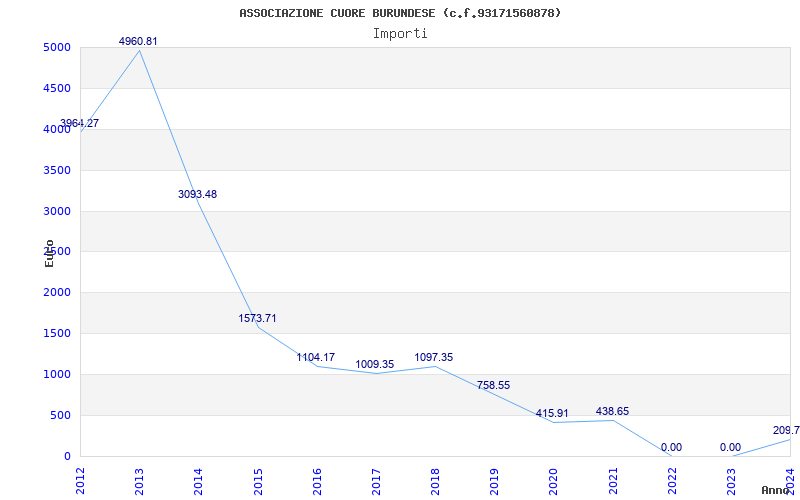Image resolution: width=800 pixels, height=500 pixels.
Task: Select the 3500 y-axis tick label
Action: point(57,170)
